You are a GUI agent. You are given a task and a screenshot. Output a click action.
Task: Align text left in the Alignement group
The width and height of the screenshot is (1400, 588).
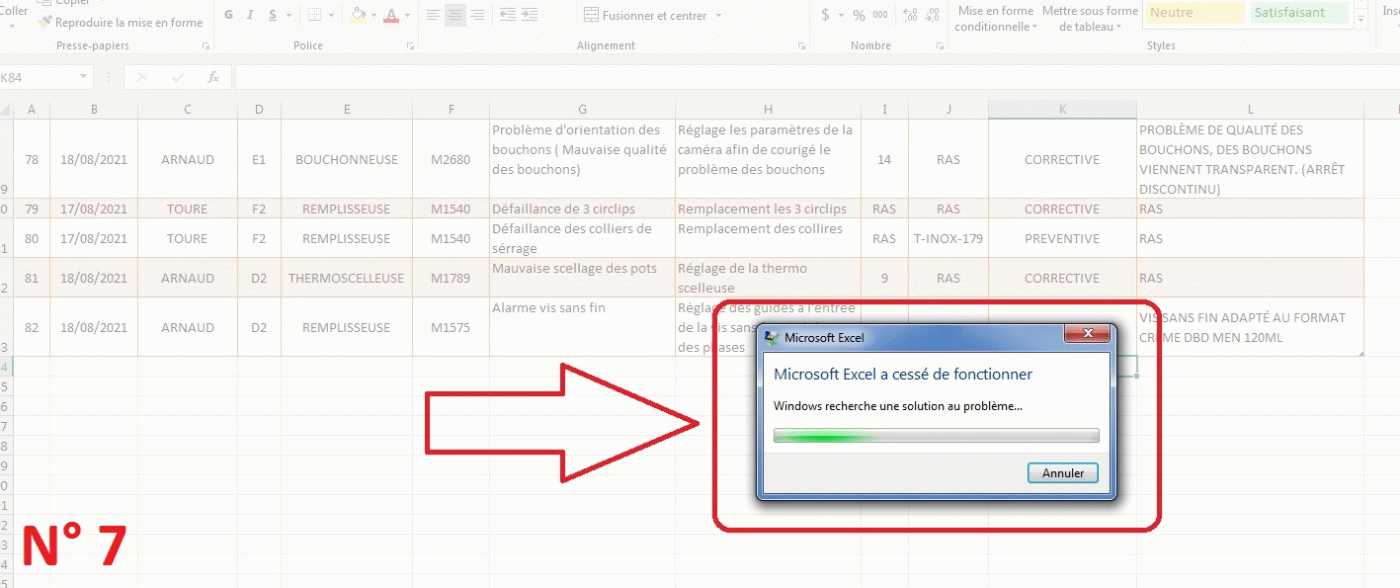433,15
